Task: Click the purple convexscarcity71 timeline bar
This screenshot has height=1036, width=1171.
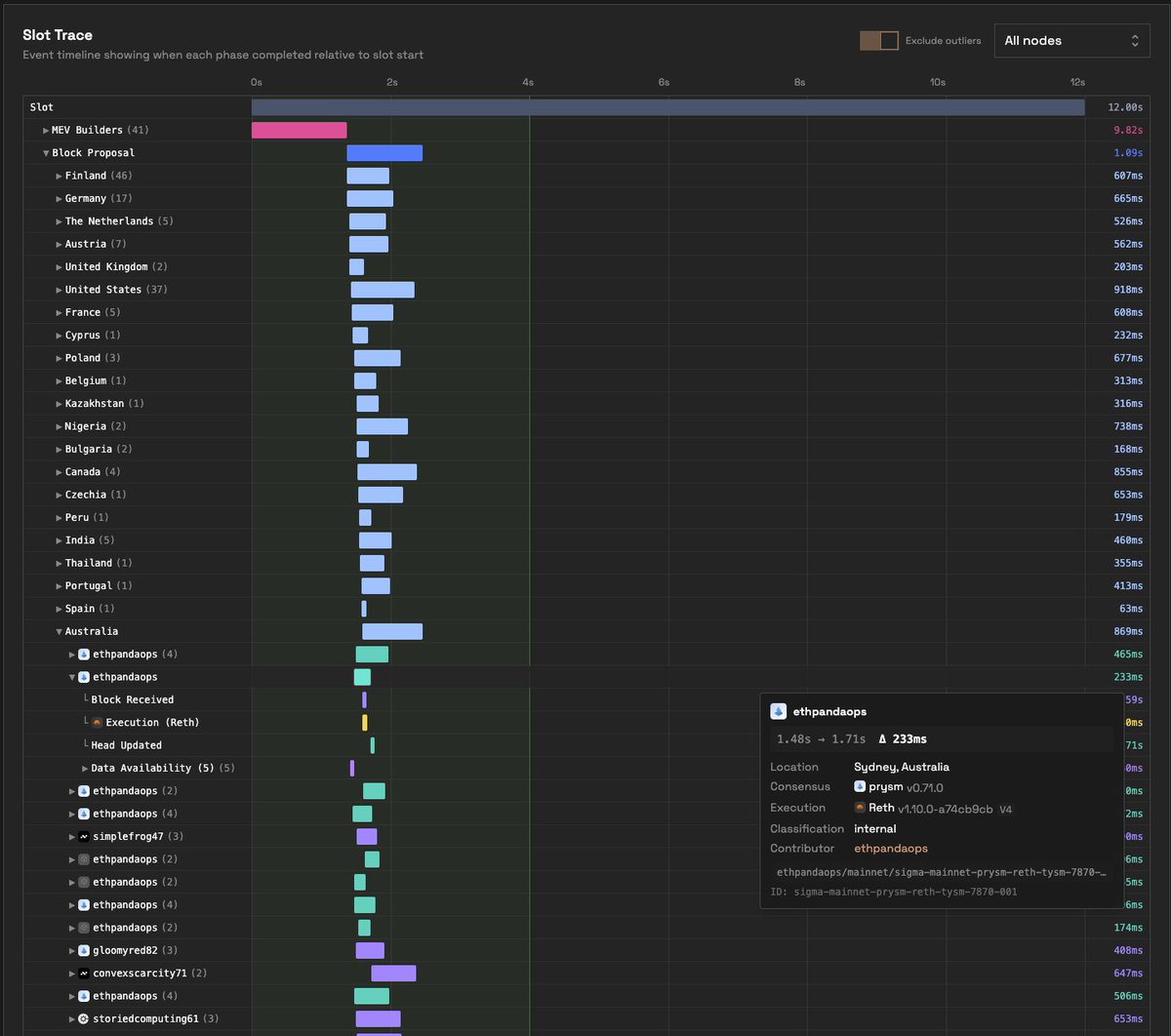Action: point(393,974)
